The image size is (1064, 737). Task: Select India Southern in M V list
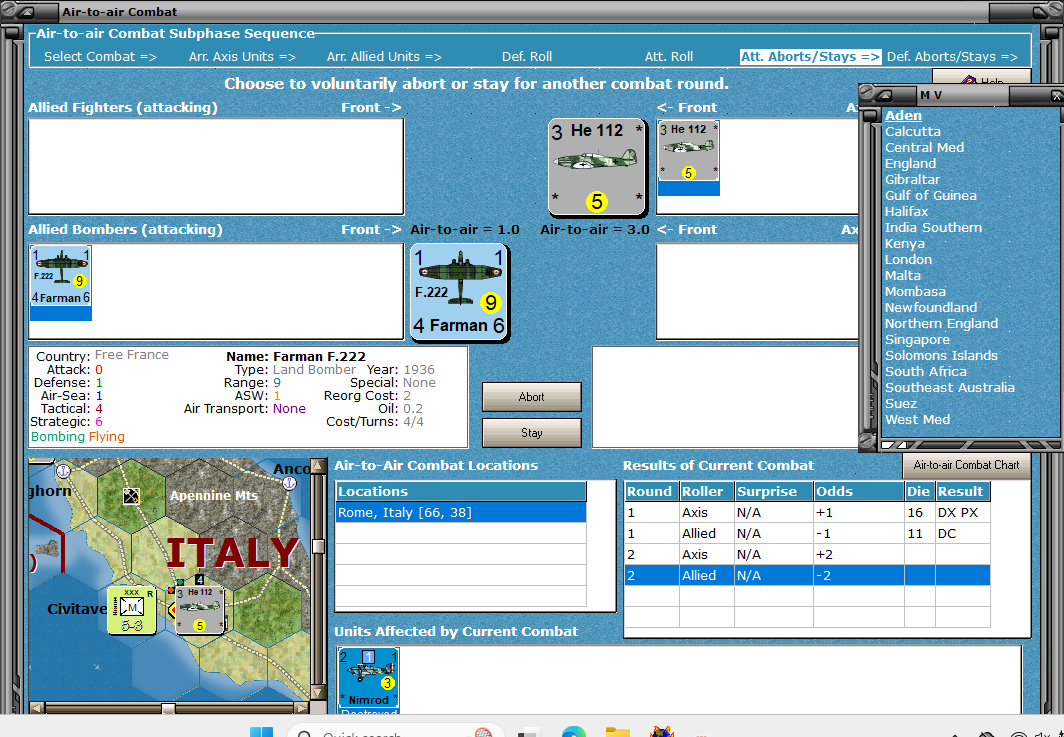[933, 228]
